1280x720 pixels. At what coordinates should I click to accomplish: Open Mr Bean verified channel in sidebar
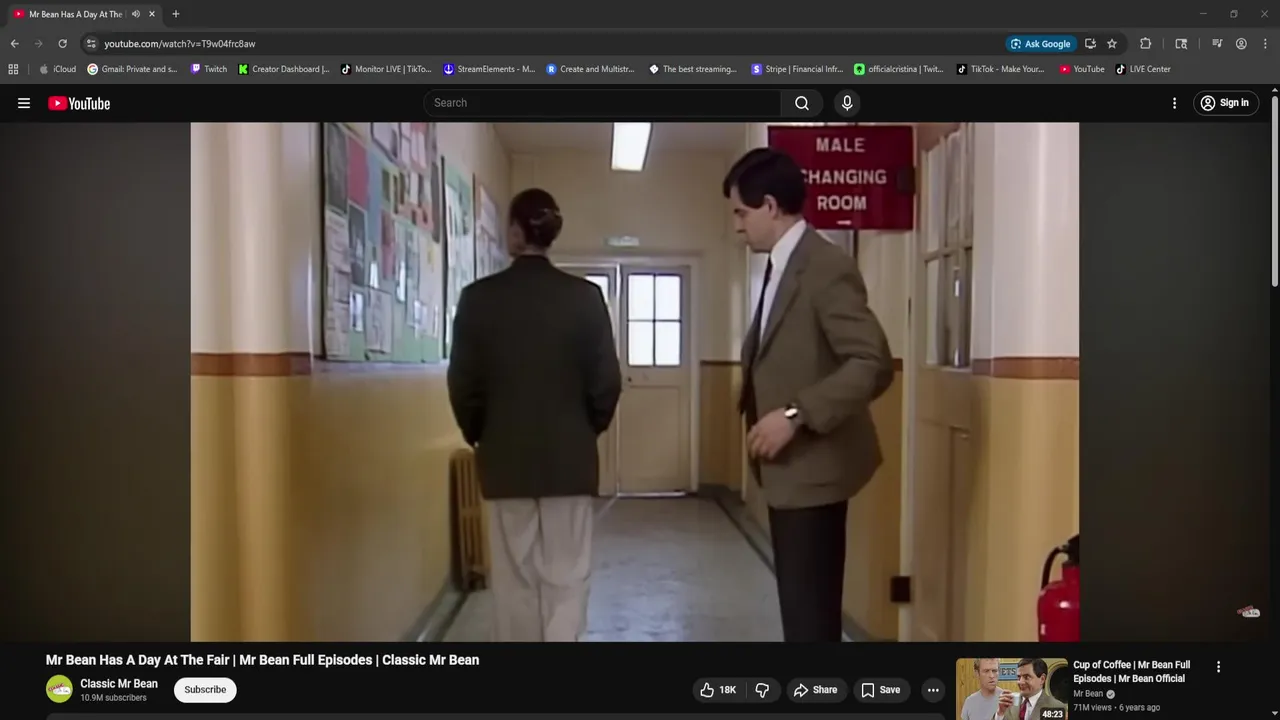coord(1094,694)
